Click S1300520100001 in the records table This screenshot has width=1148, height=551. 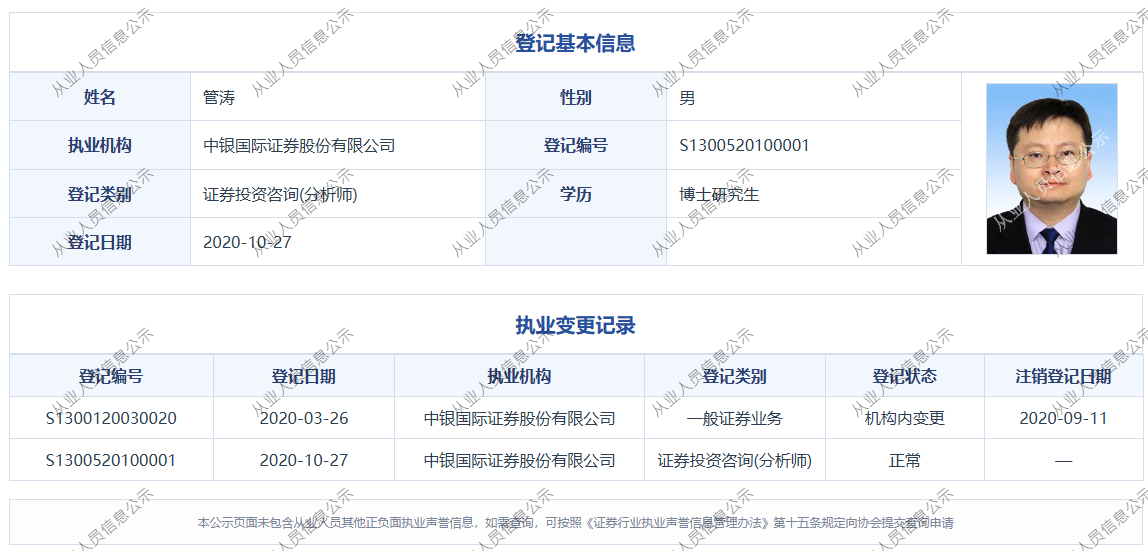click(111, 460)
